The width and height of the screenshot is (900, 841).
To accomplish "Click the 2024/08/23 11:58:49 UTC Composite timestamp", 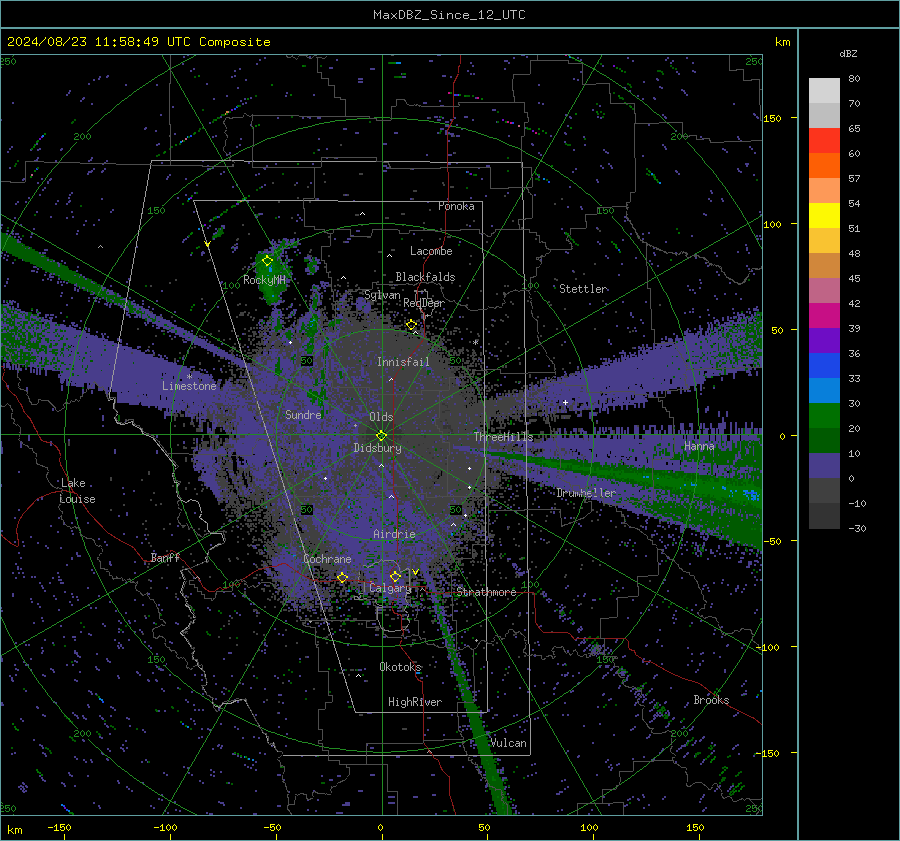I will point(138,42).
